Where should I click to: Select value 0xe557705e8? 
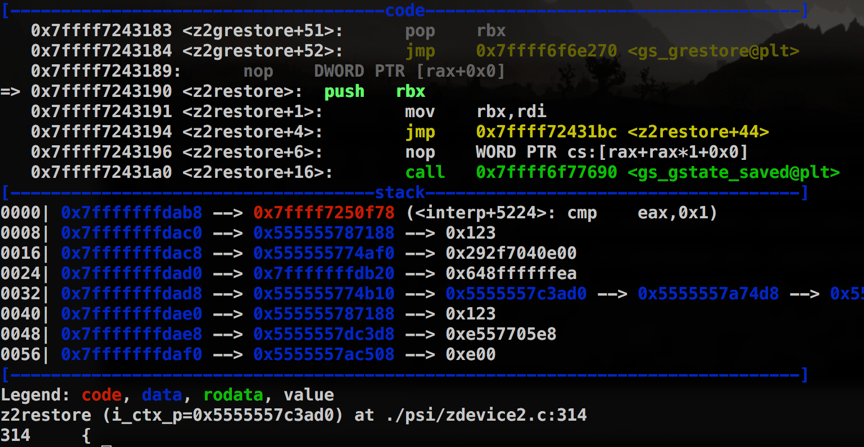click(501, 335)
